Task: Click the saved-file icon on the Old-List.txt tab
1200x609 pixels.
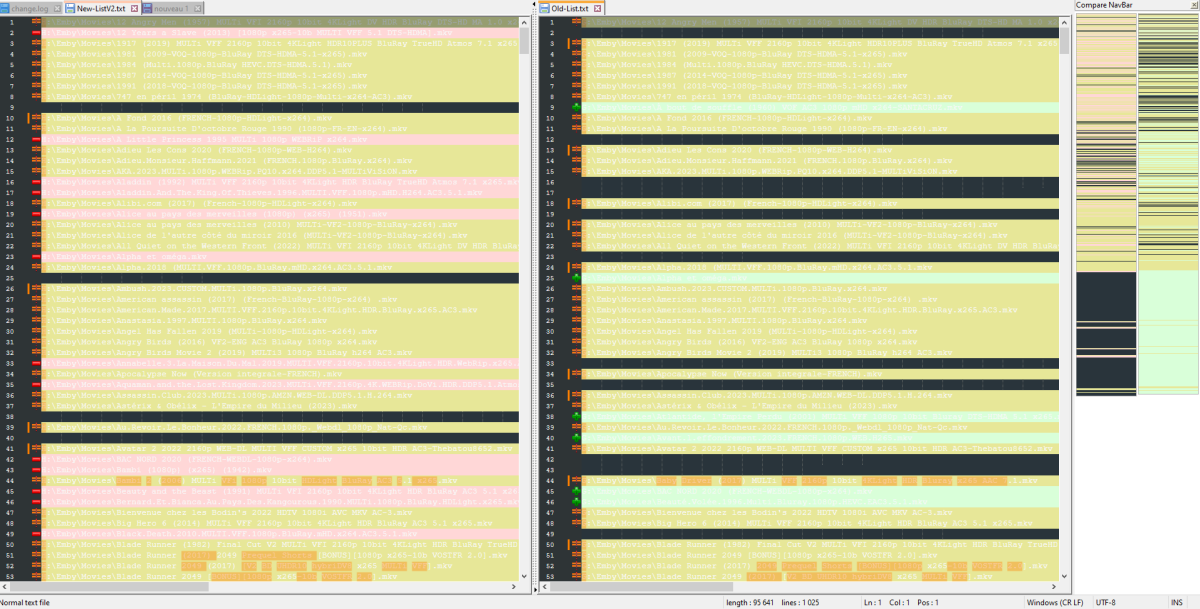Action: coord(546,7)
